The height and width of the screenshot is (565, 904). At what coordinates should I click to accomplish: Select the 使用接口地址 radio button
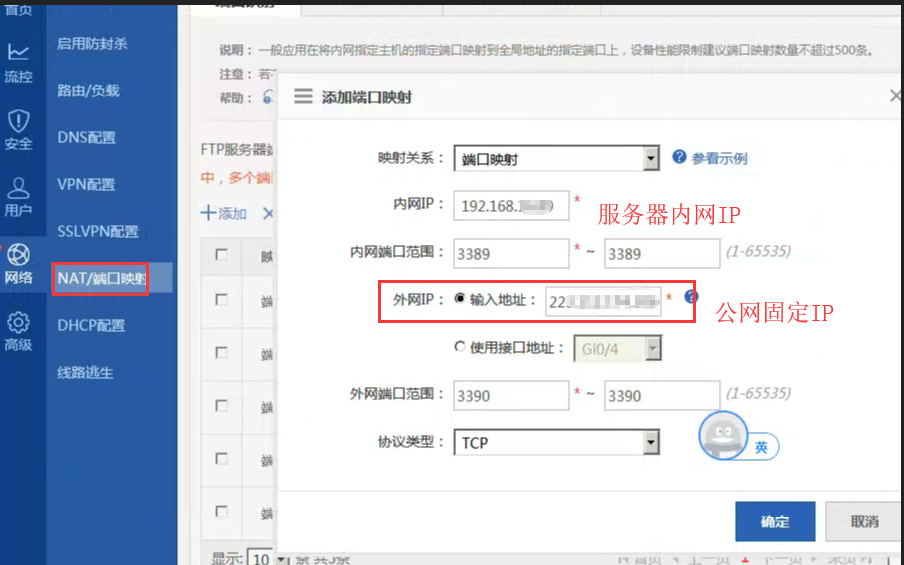pyautogui.click(x=460, y=347)
